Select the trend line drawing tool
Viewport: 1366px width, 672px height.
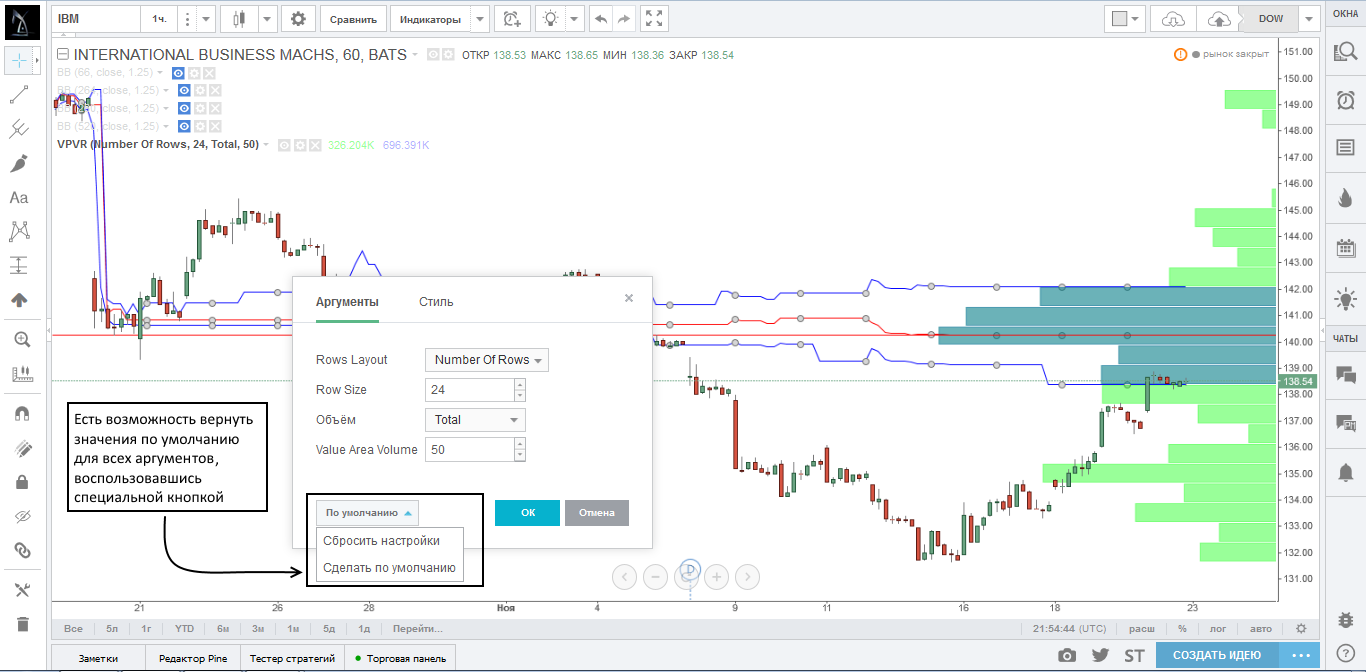point(19,95)
